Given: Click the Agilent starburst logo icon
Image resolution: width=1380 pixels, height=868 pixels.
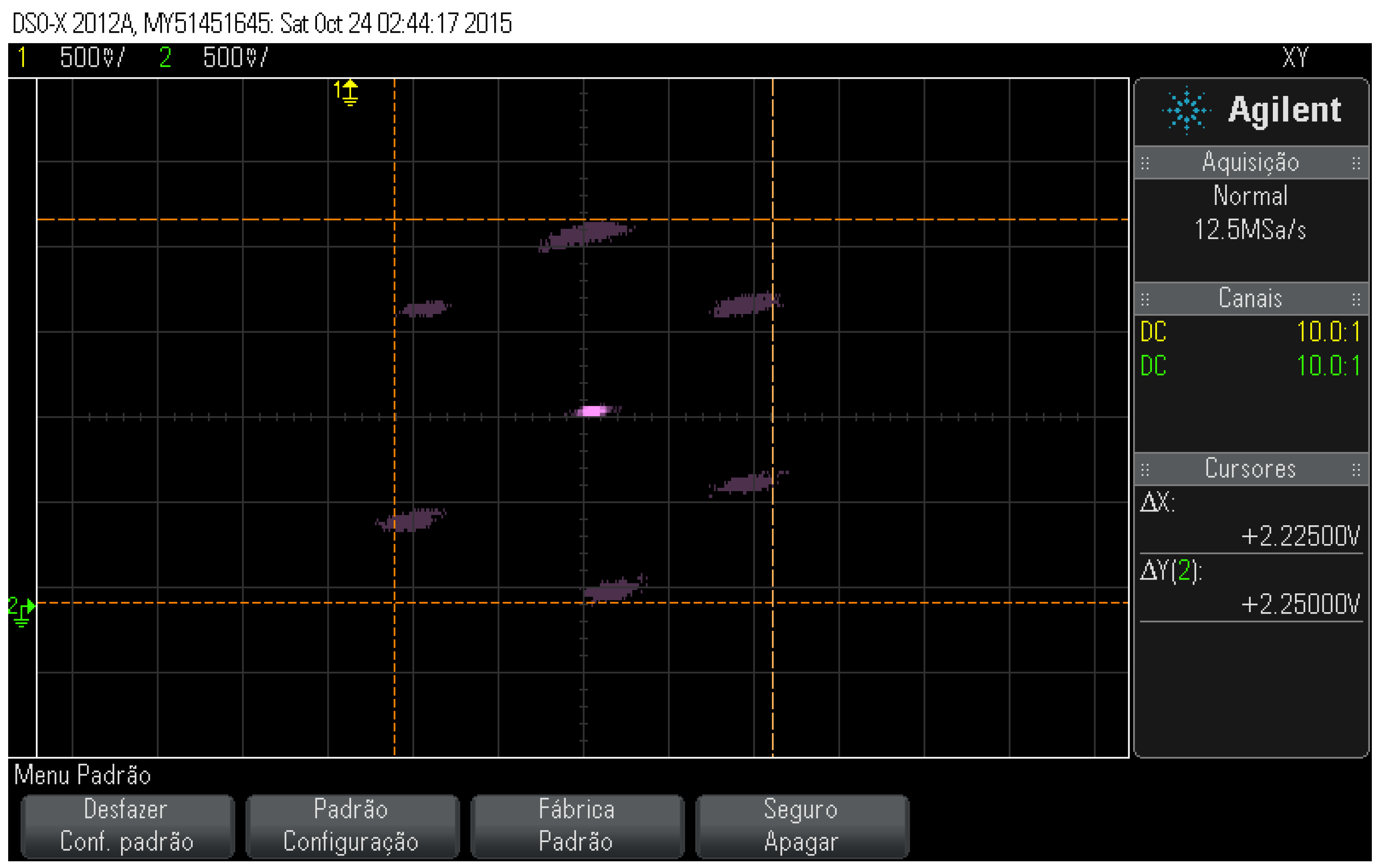Looking at the screenshot, I should point(1186,110).
